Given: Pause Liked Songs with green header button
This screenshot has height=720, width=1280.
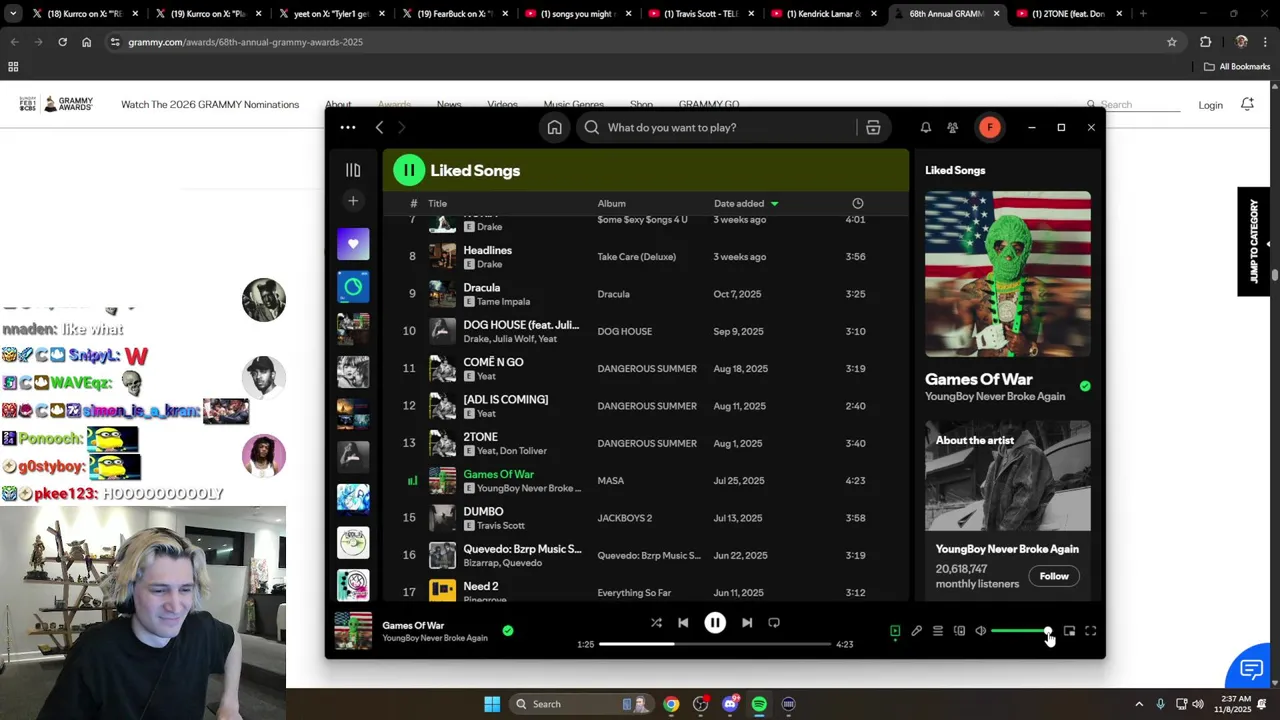Looking at the screenshot, I should click(408, 170).
